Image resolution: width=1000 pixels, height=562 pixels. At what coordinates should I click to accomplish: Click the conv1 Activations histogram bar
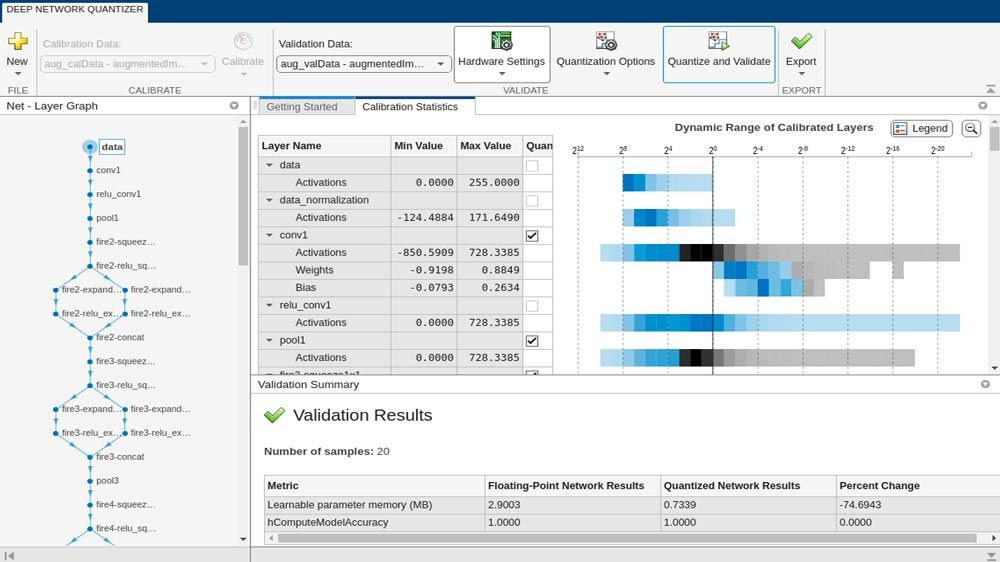(x=780, y=252)
